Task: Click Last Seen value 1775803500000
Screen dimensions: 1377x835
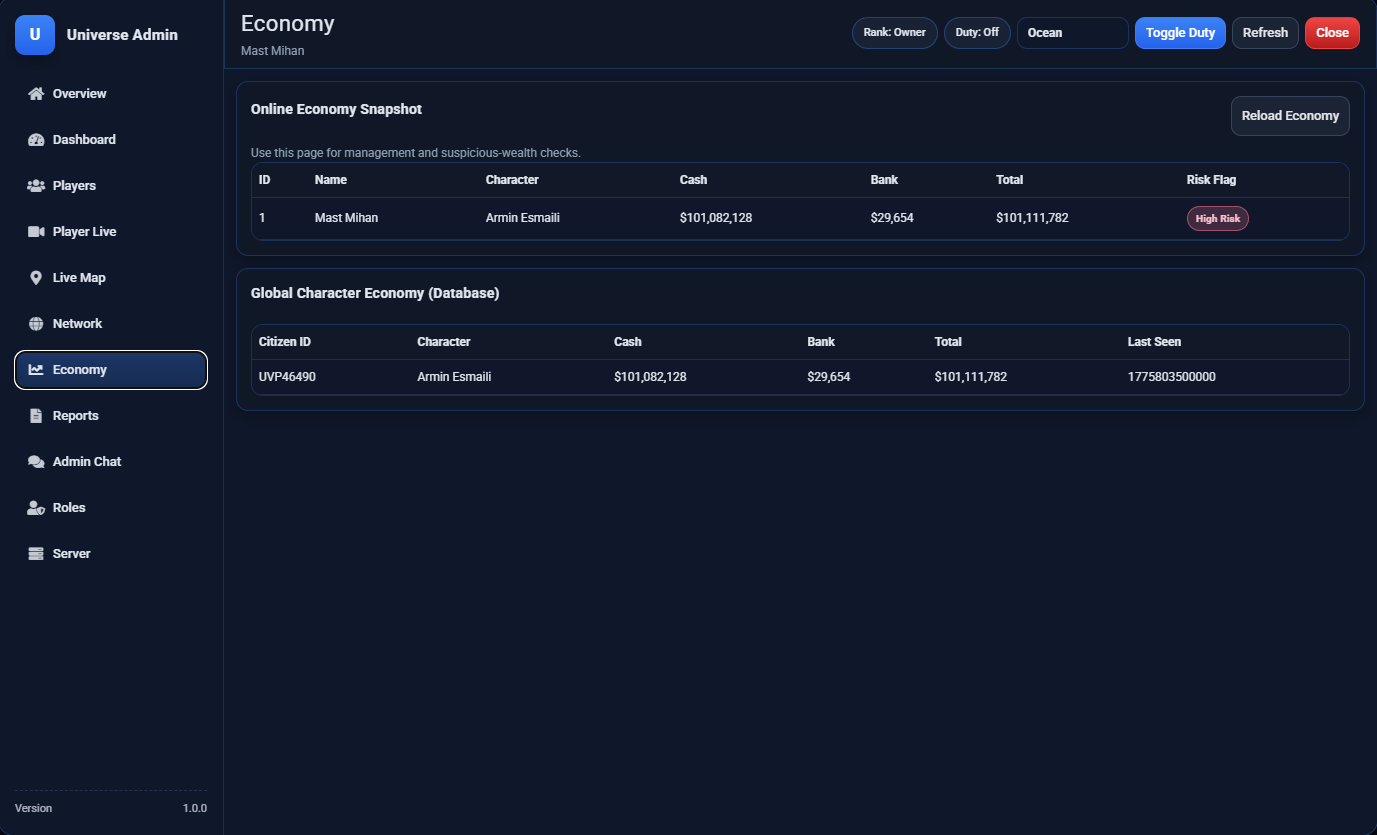Action: [1172, 378]
